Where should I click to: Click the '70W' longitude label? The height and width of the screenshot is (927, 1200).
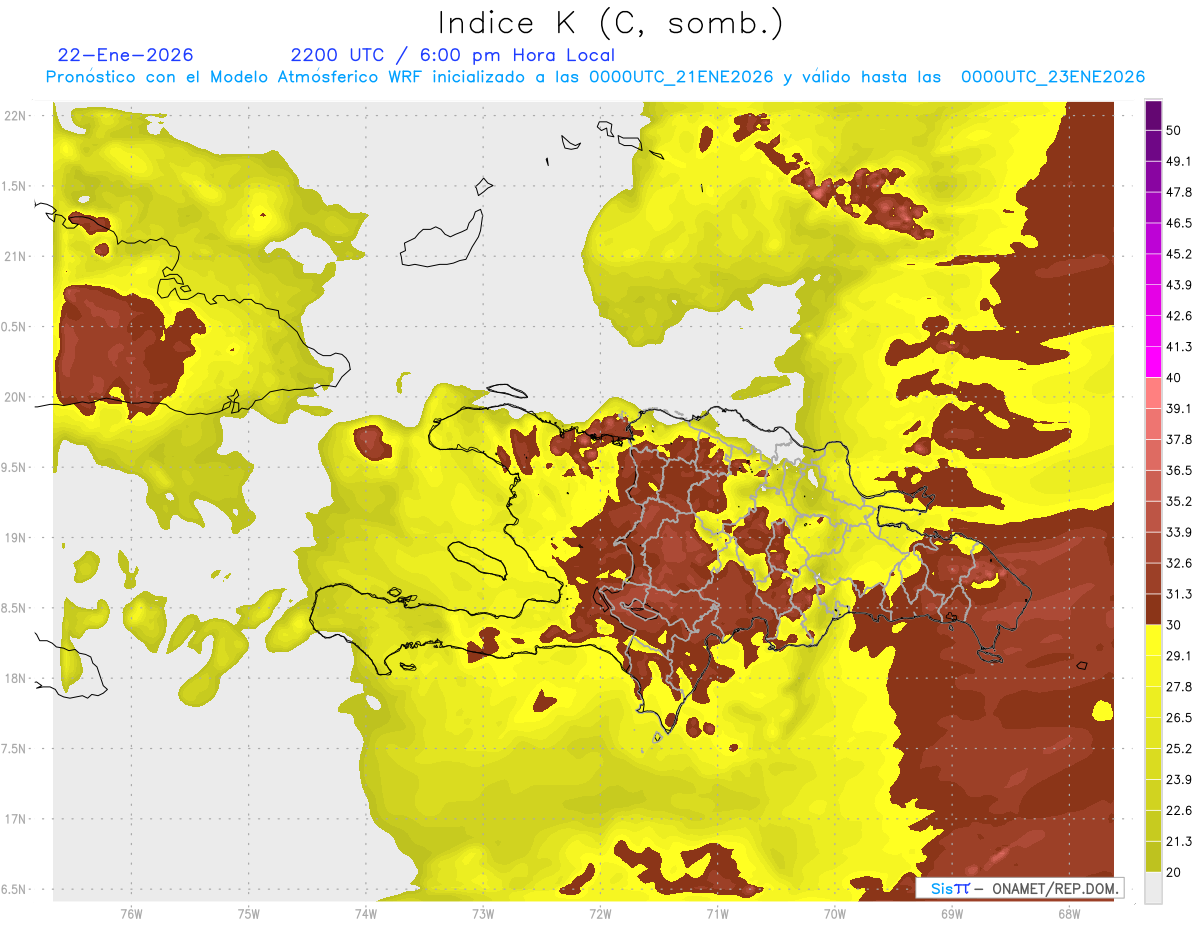tap(835, 913)
